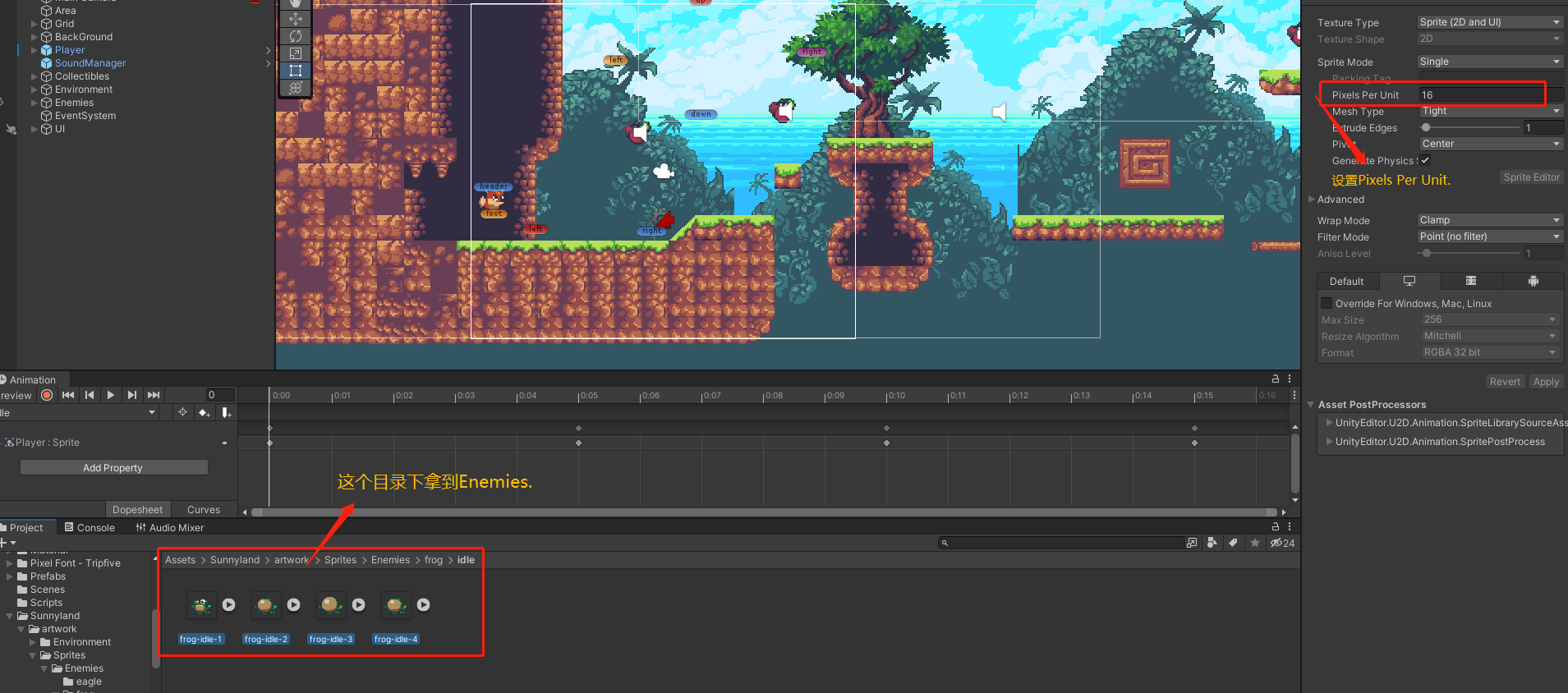The height and width of the screenshot is (693, 1568).
Task: Click Enemies in the breadcrumb path
Action: point(390,560)
